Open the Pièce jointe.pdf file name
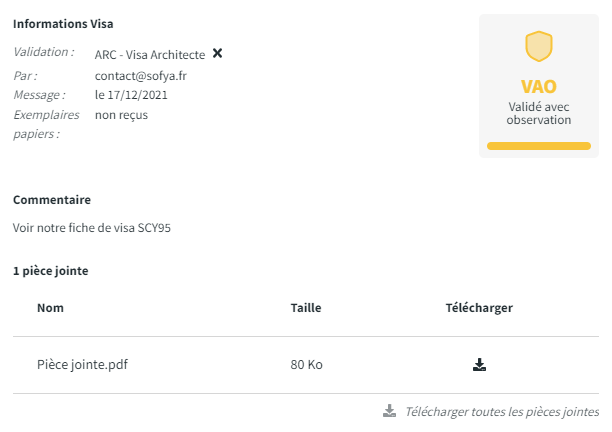Screen dimensions: 612x432 [82, 365]
